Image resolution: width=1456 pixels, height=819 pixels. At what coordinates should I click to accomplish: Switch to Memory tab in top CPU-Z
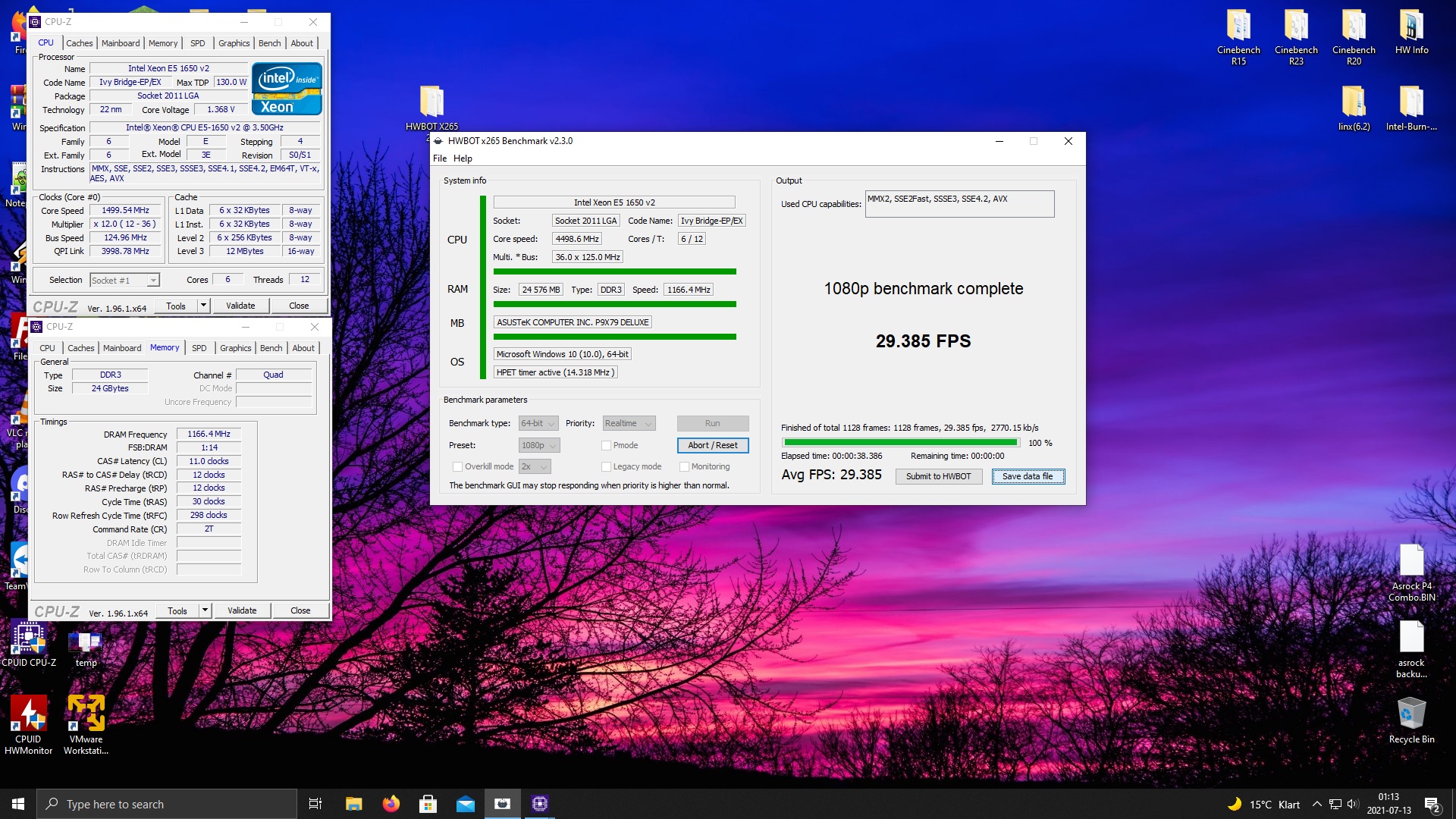pyautogui.click(x=163, y=43)
